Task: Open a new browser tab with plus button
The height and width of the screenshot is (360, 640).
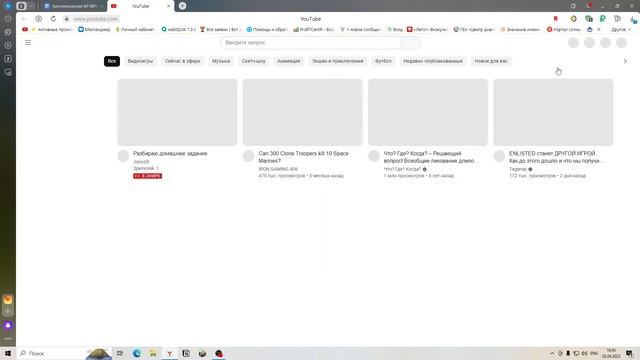Action: (182, 6)
